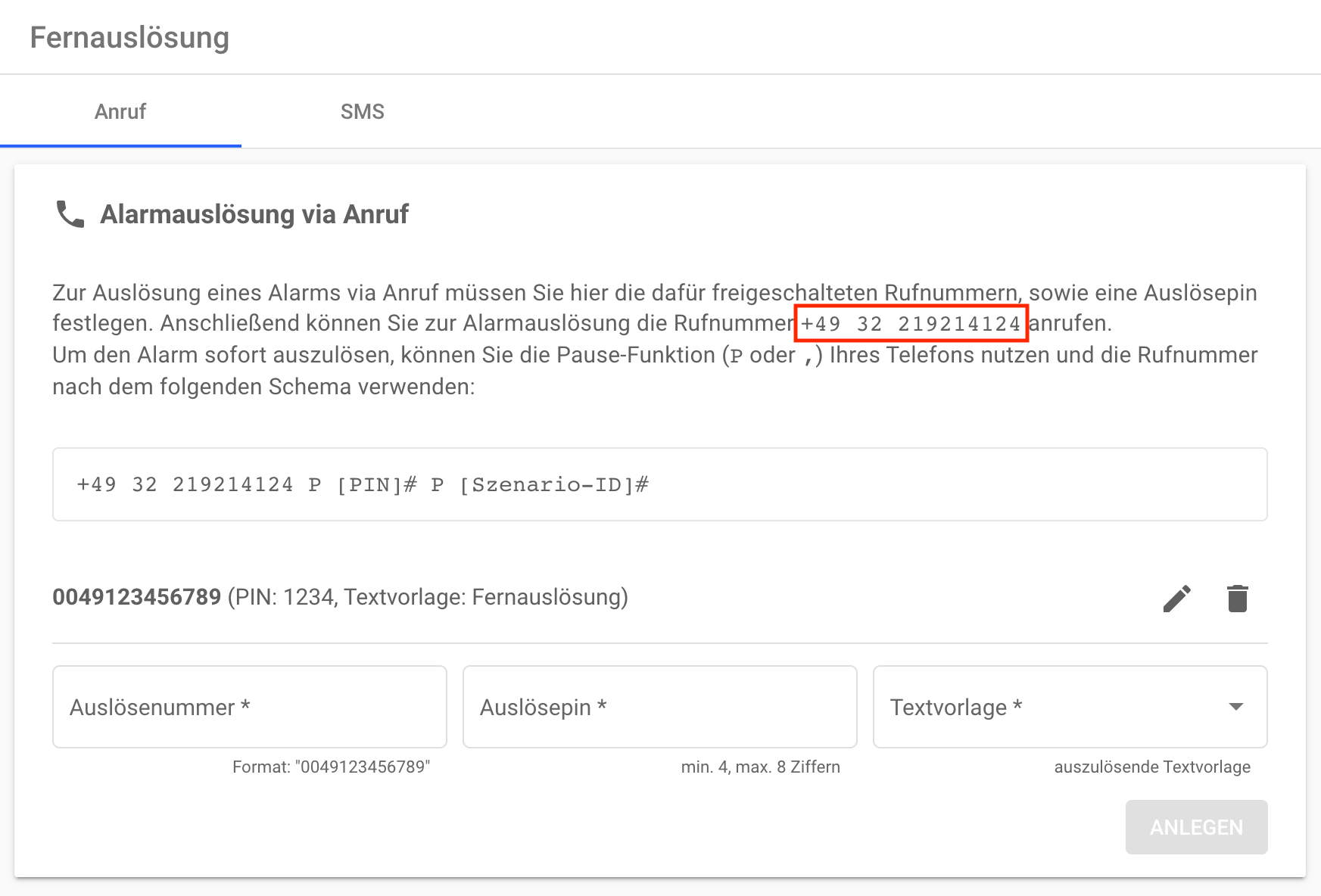Click the "min. 4, max. 8 Ziffern" hint
Image resolution: width=1321 pixels, height=896 pixels.
click(760, 767)
